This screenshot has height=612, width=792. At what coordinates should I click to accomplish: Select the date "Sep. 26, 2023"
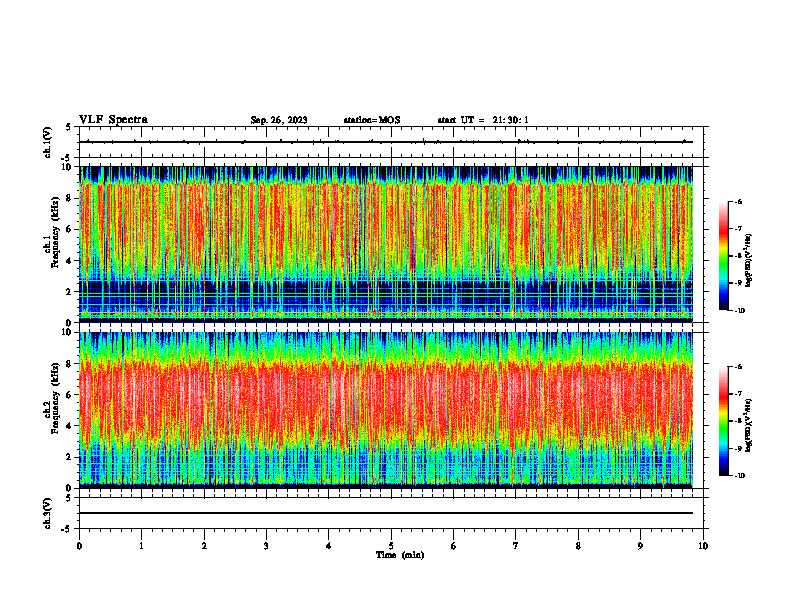(279, 120)
